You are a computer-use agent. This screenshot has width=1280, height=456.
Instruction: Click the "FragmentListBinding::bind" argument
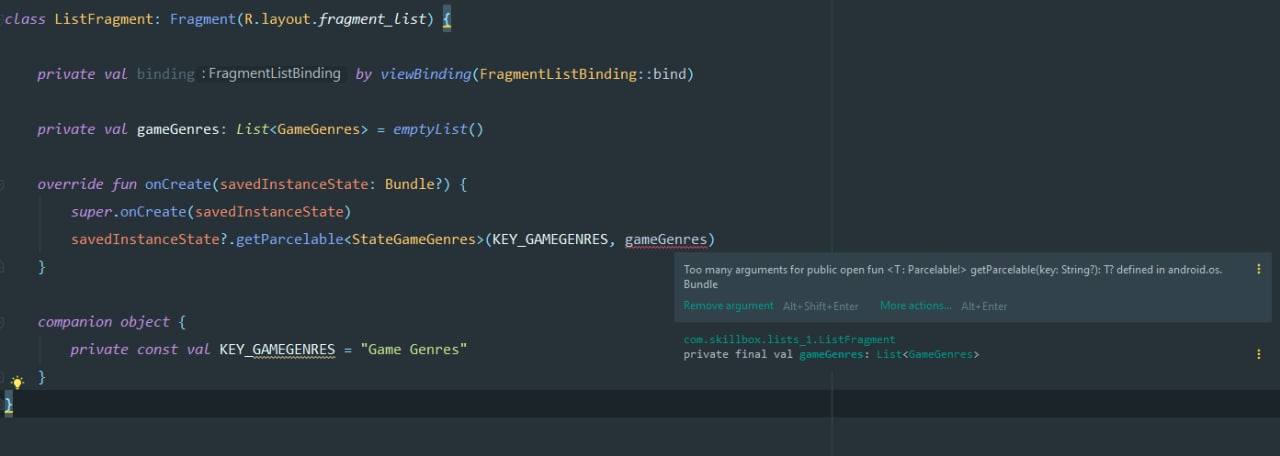pos(582,74)
